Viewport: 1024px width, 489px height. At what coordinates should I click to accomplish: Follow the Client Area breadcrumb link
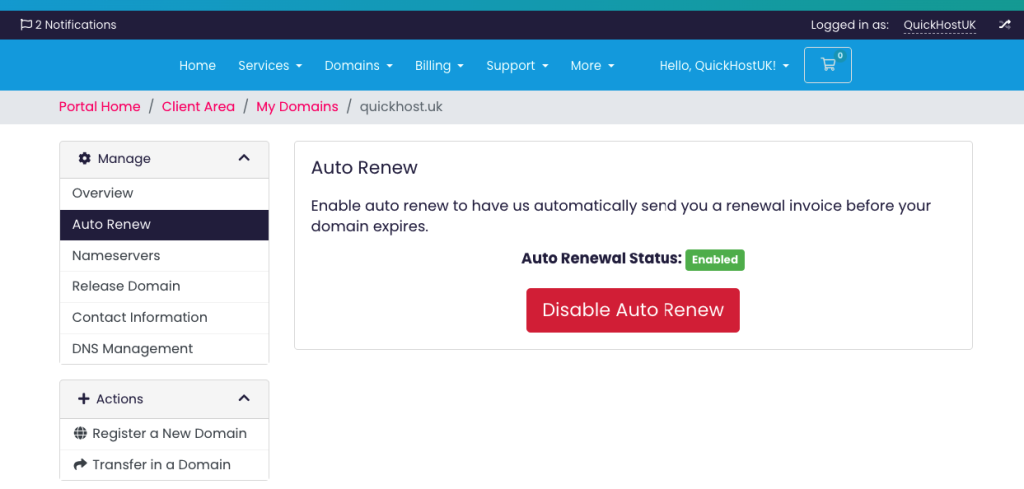(198, 106)
